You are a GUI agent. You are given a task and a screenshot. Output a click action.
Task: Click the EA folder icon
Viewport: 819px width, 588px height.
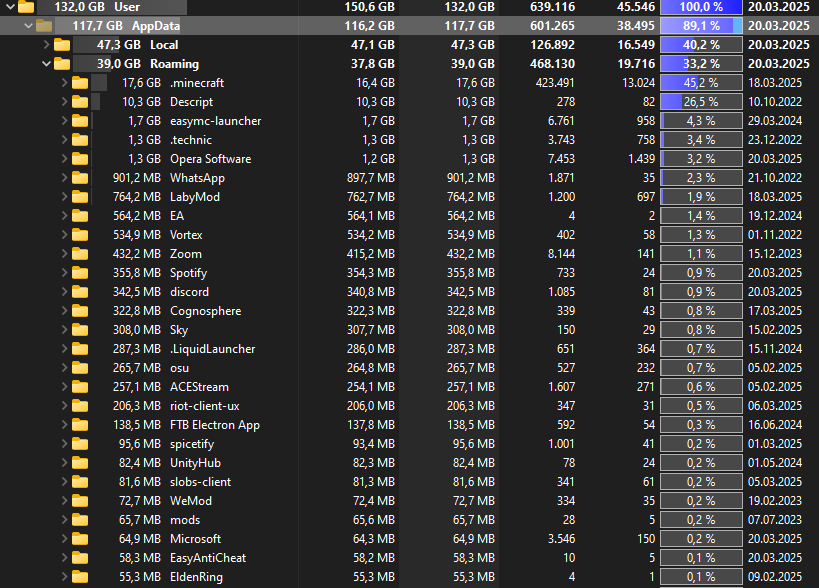click(80, 216)
